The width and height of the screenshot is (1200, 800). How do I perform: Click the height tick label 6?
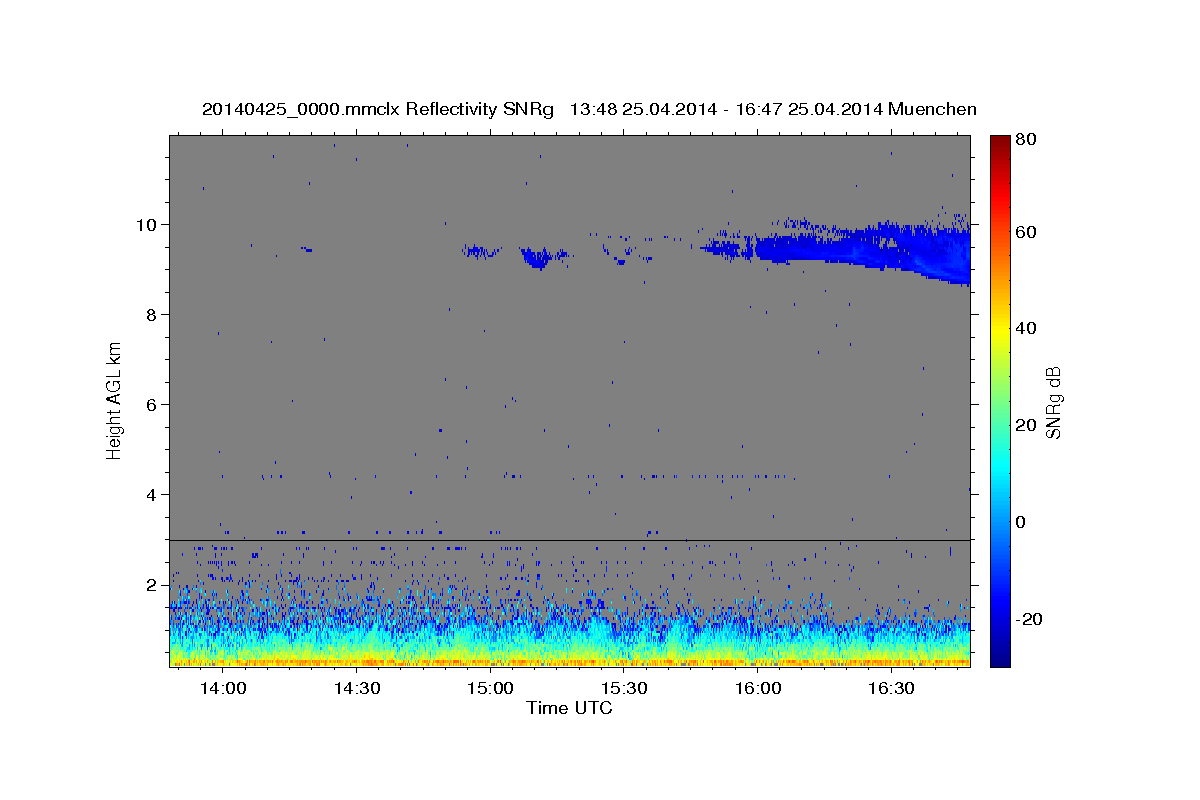pyautogui.click(x=154, y=404)
